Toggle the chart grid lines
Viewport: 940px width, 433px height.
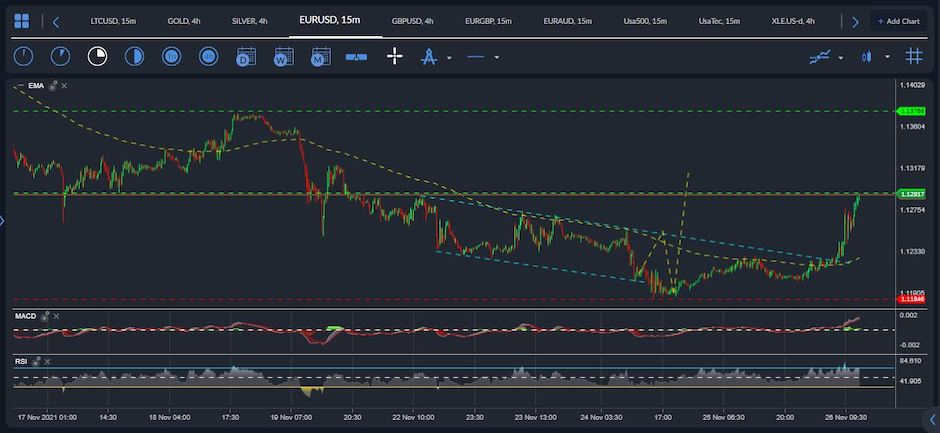pos(914,57)
